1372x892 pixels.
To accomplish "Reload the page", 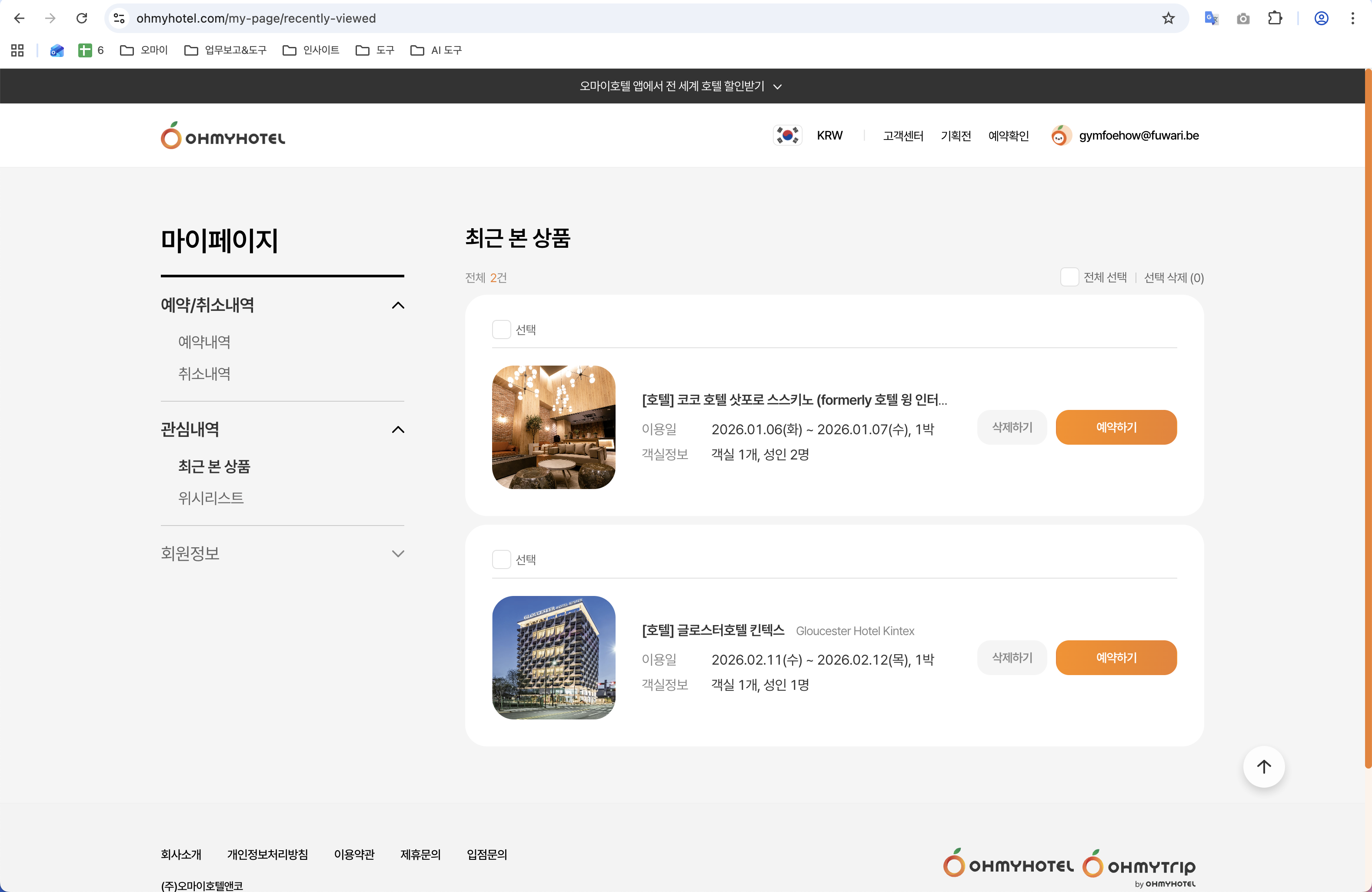I will (x=82, y=18).
